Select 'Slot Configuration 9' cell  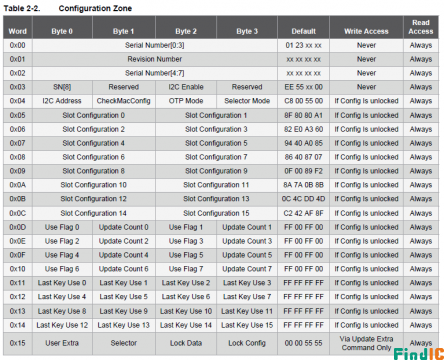216,171
